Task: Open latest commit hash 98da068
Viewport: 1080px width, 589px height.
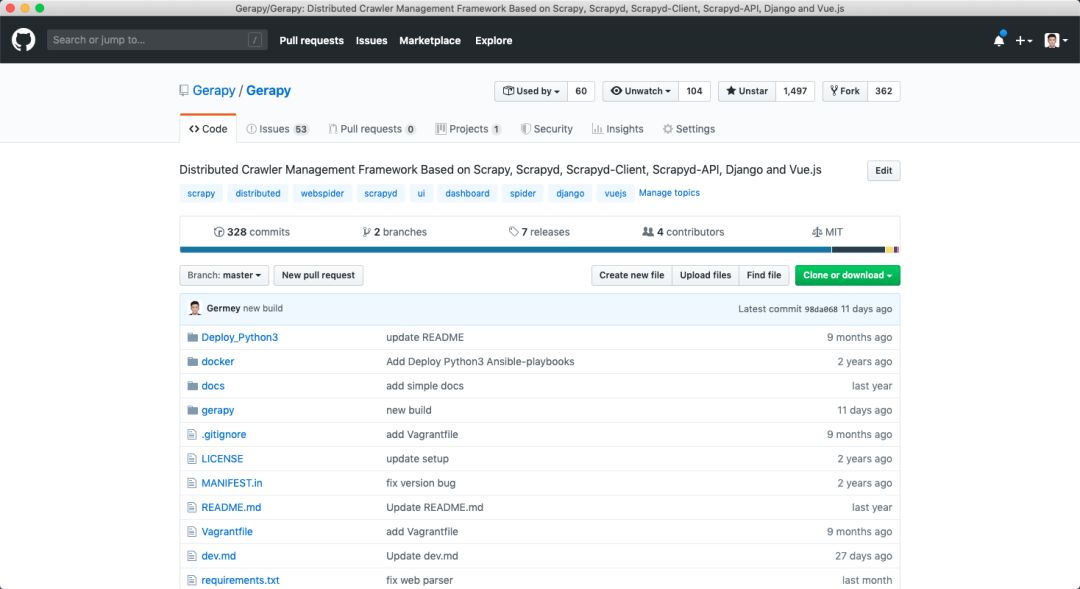Action: pyautogui.click(x=821, y=309)
